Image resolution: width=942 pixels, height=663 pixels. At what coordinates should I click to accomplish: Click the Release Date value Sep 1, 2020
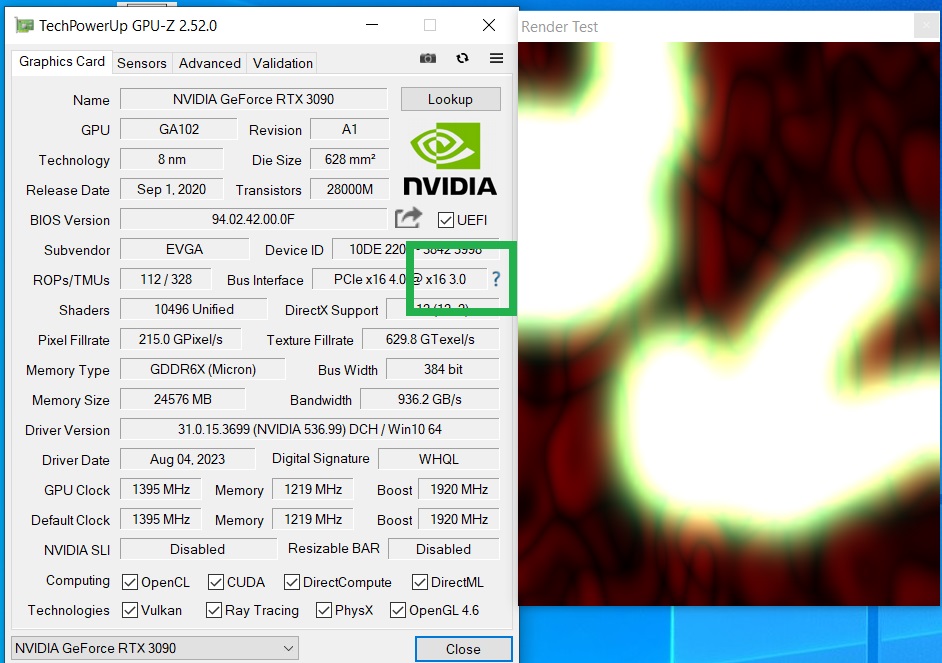pyautogui.click(x=172, y=189)
